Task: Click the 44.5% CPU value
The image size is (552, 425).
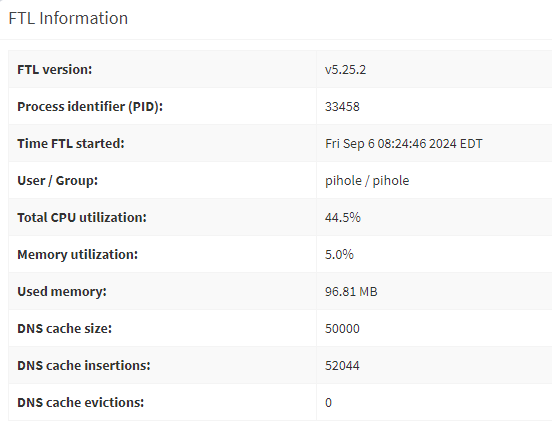Action: (x=343, y=218)
